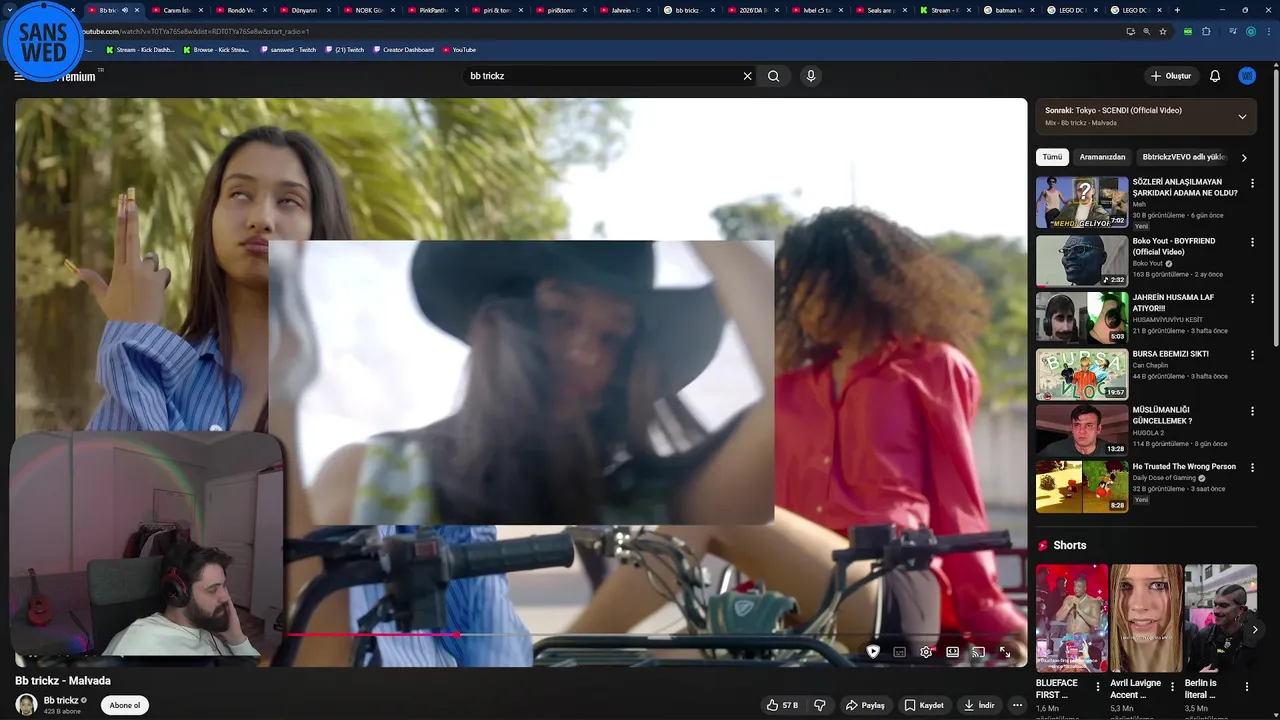
Task: Open player settings gear
Action: [x=926, y=652]
